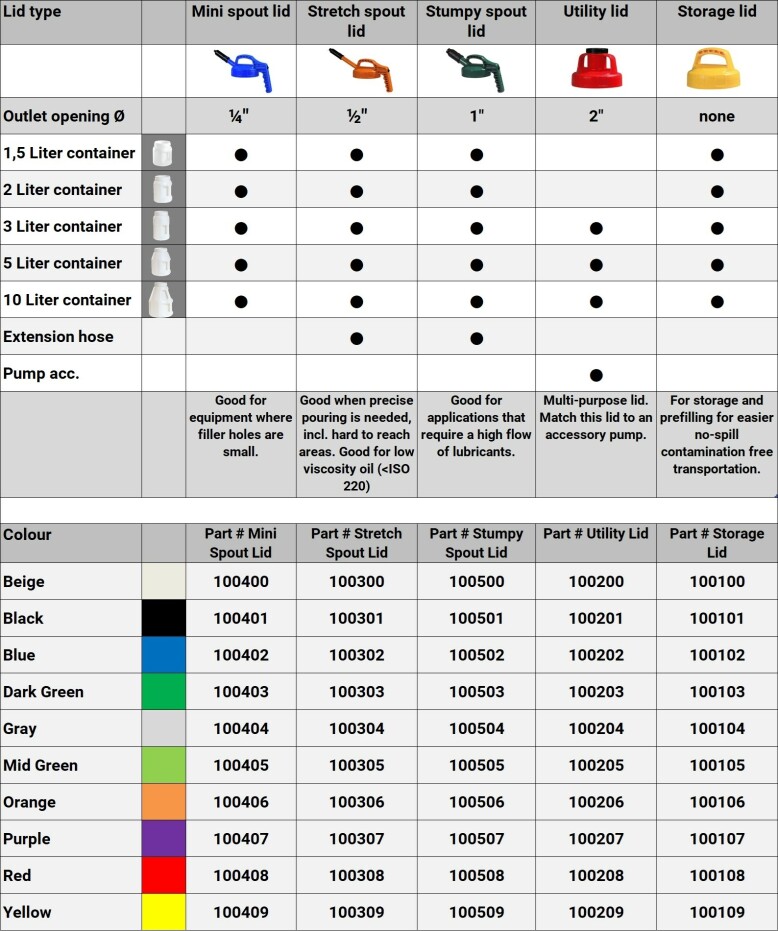This screenshot has height=931, width=778.
Task: Click the blue Mini spout lid image
Action: coord(242,71)
